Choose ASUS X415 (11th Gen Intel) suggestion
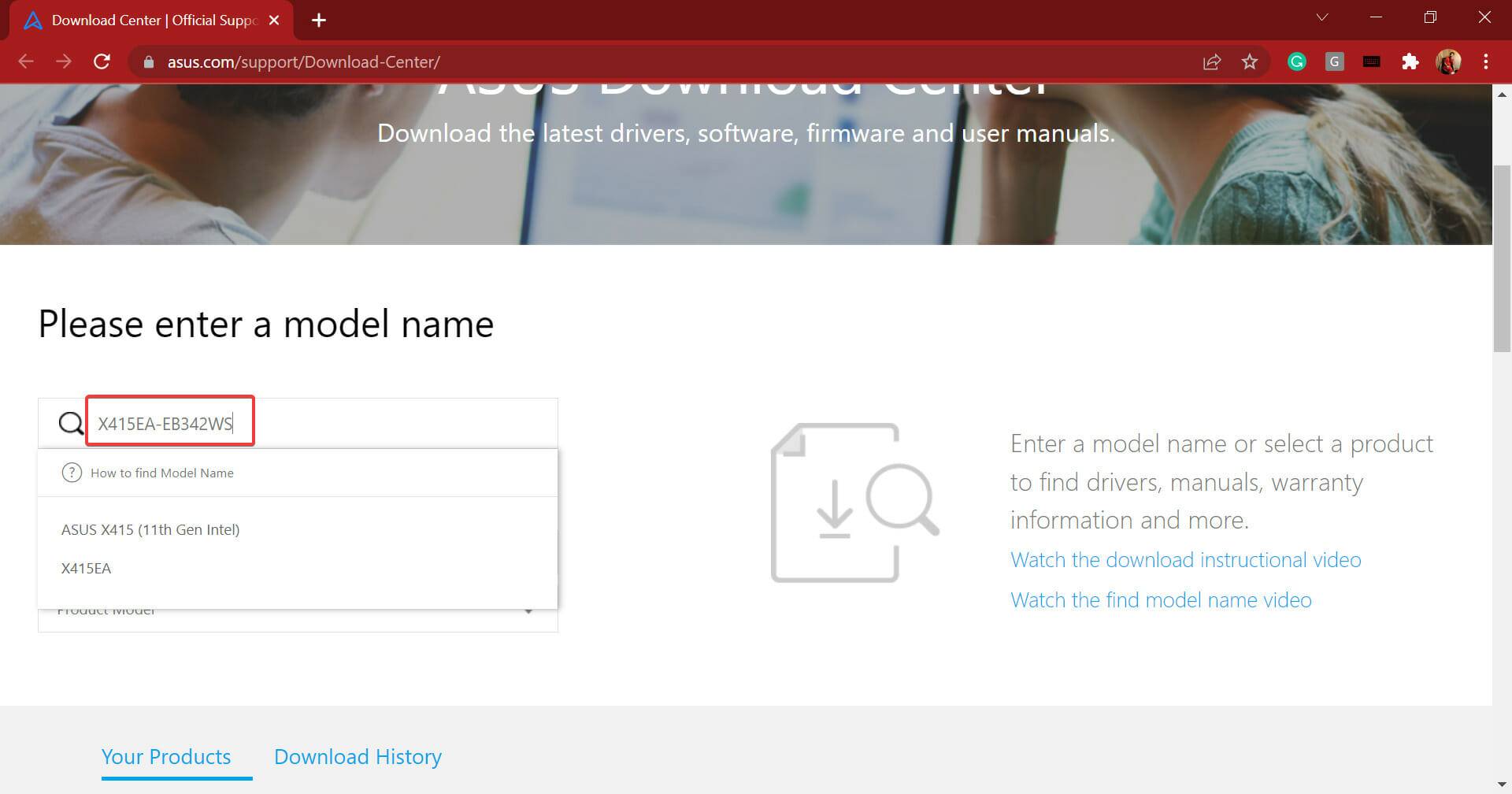This screenshot has height=794, width=1512. click(150, 529)
